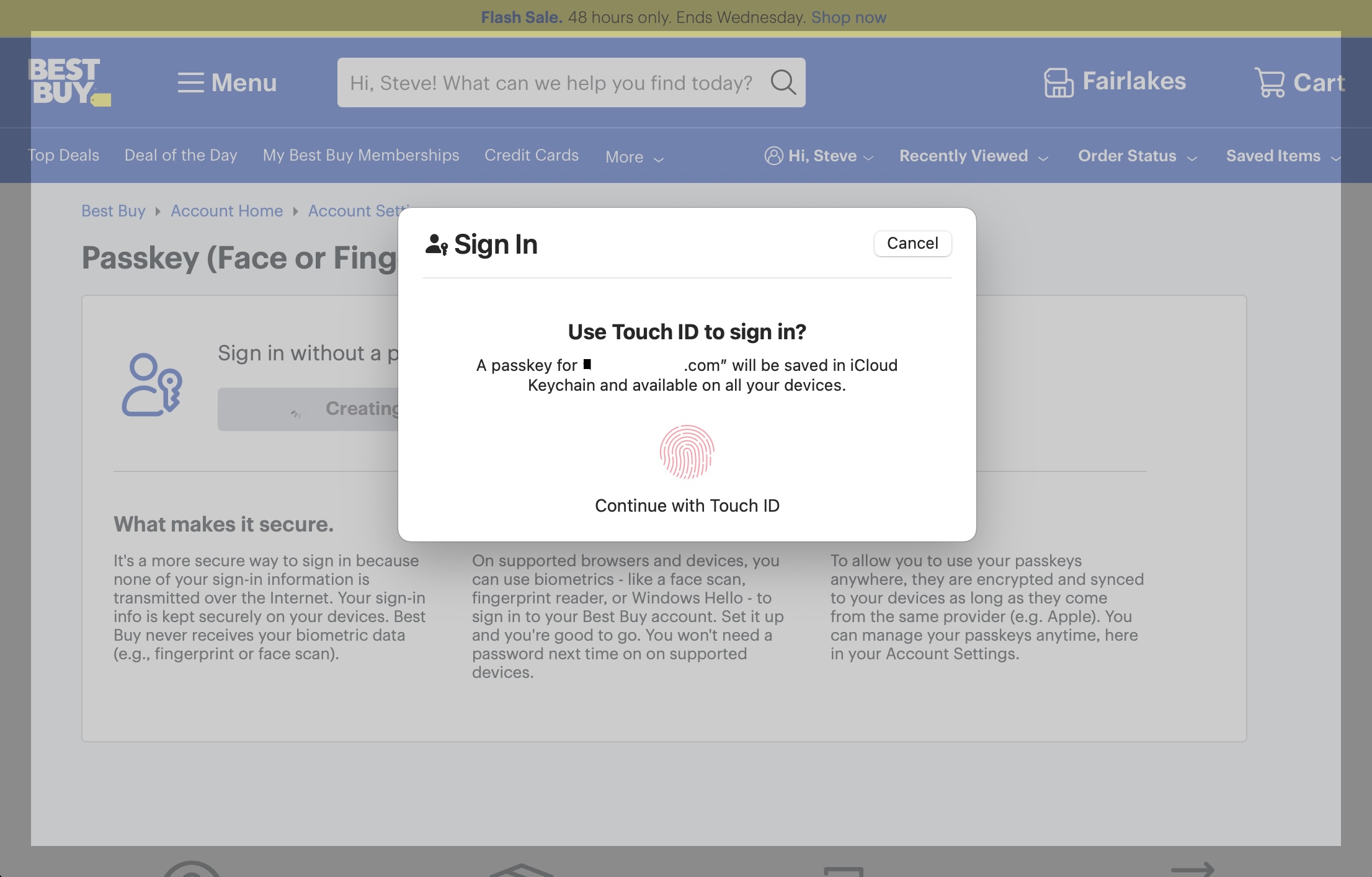Expand the More dropdown
The width and height of the screenshot is (1372, 877).
point(634,158)
